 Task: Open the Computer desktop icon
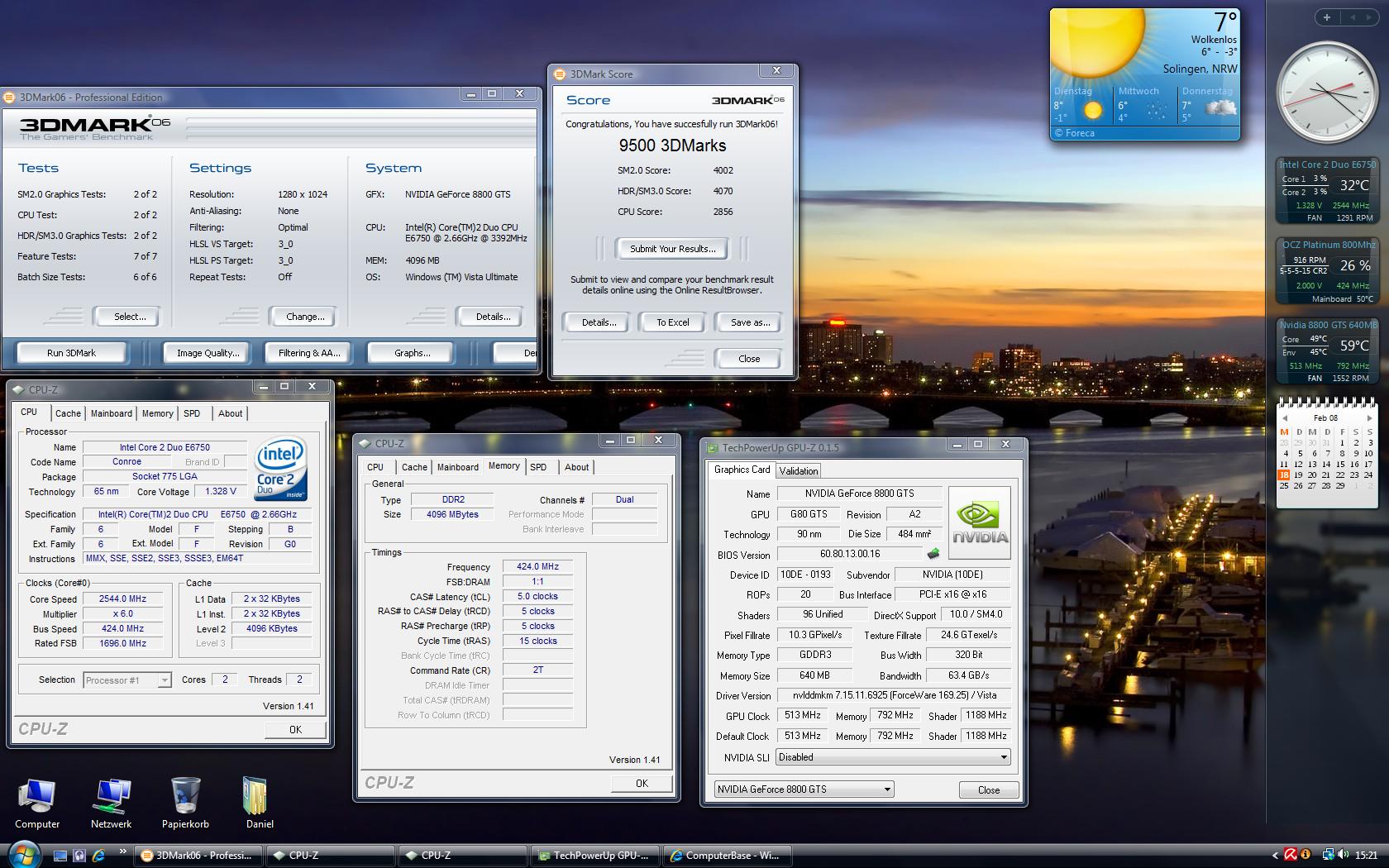tap(36, 797)
